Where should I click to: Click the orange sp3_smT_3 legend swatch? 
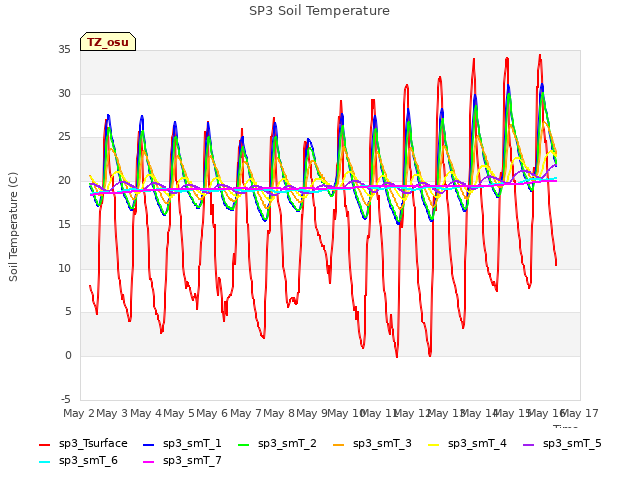(339, 444)
